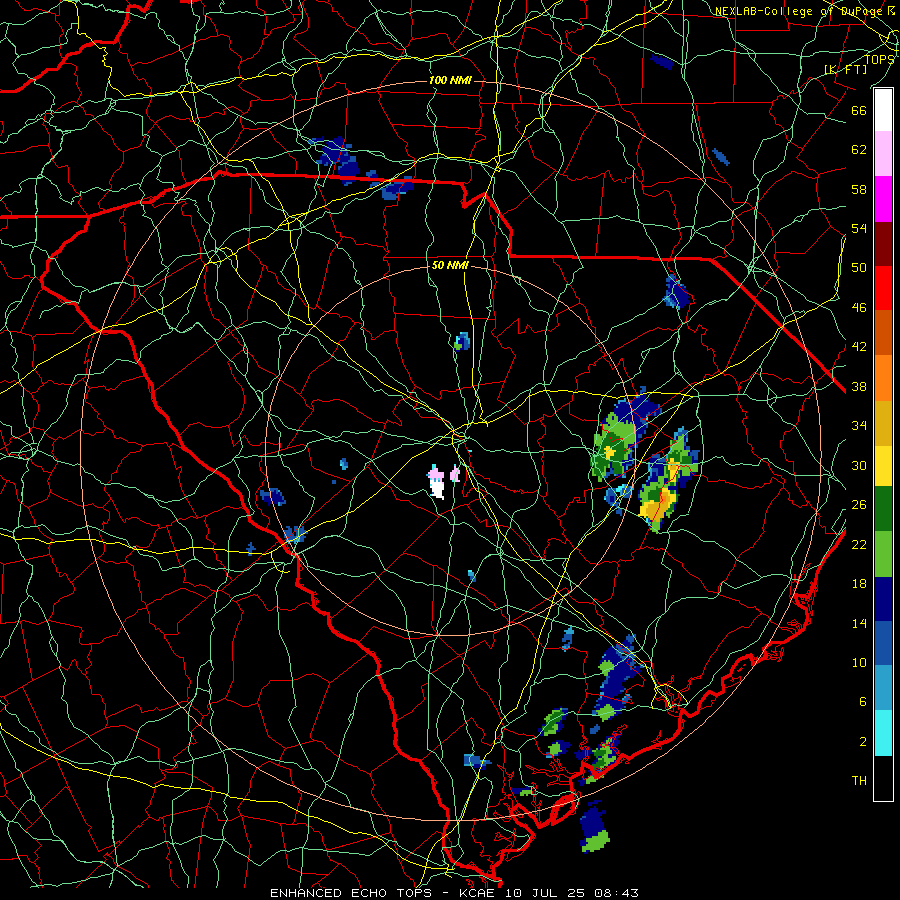Click the light pink swatch on the scale
Screen dimensions: 900x900
point(883,154)
